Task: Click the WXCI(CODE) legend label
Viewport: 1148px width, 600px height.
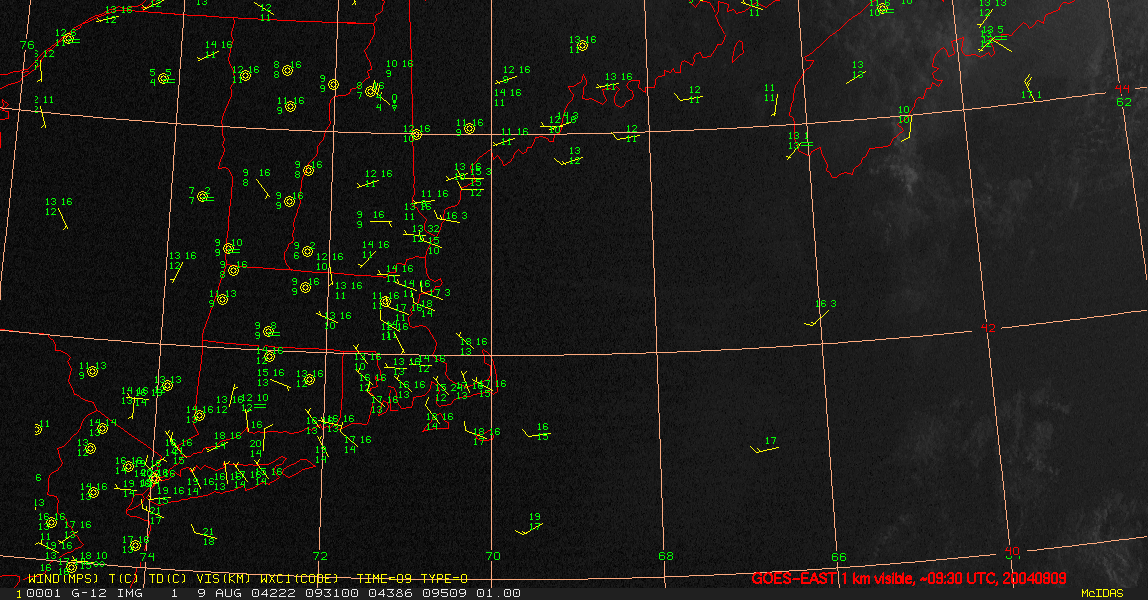Action: 299,578
